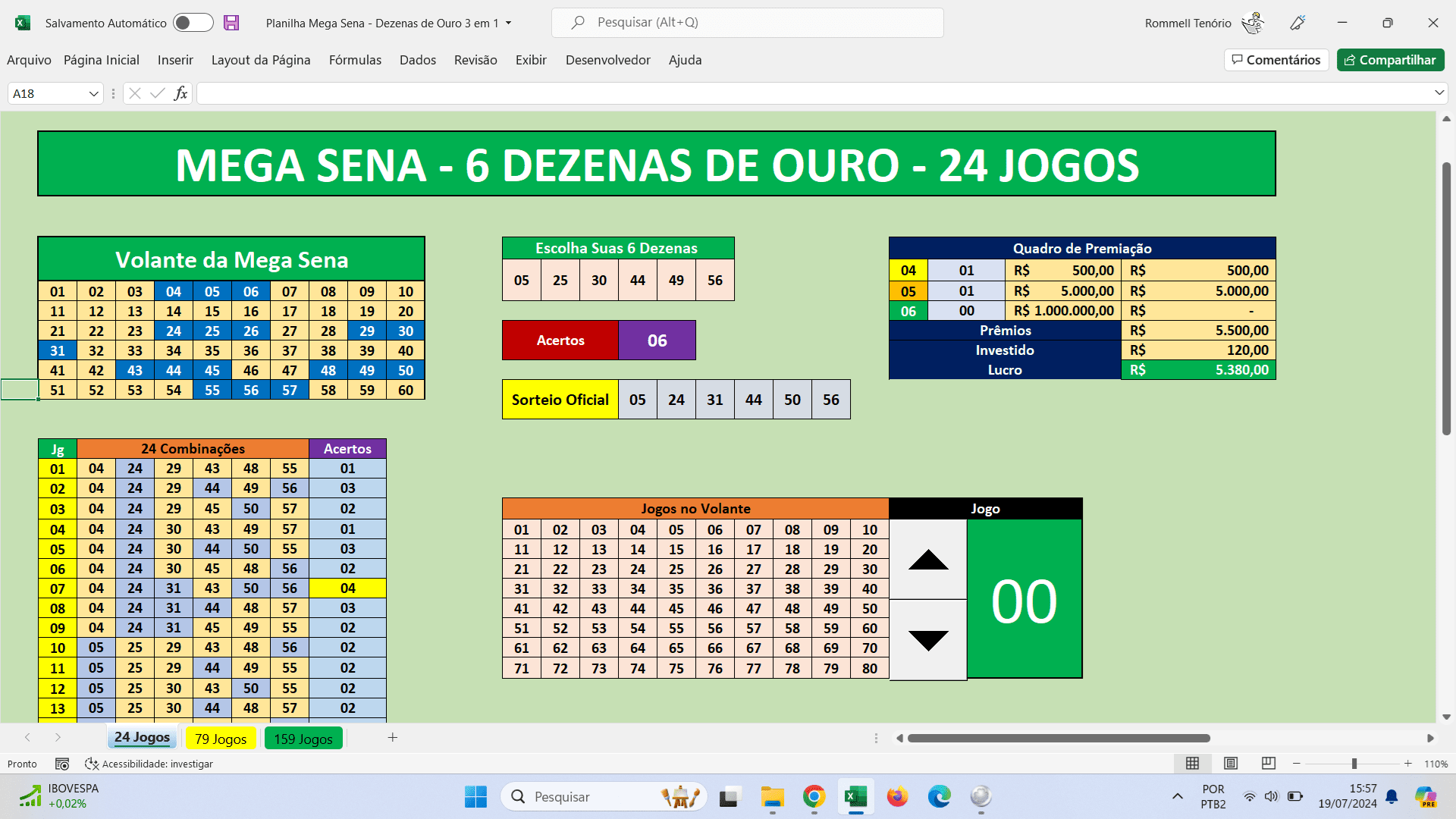Expand the formula bar chevron

click(x=1439, y=93)
